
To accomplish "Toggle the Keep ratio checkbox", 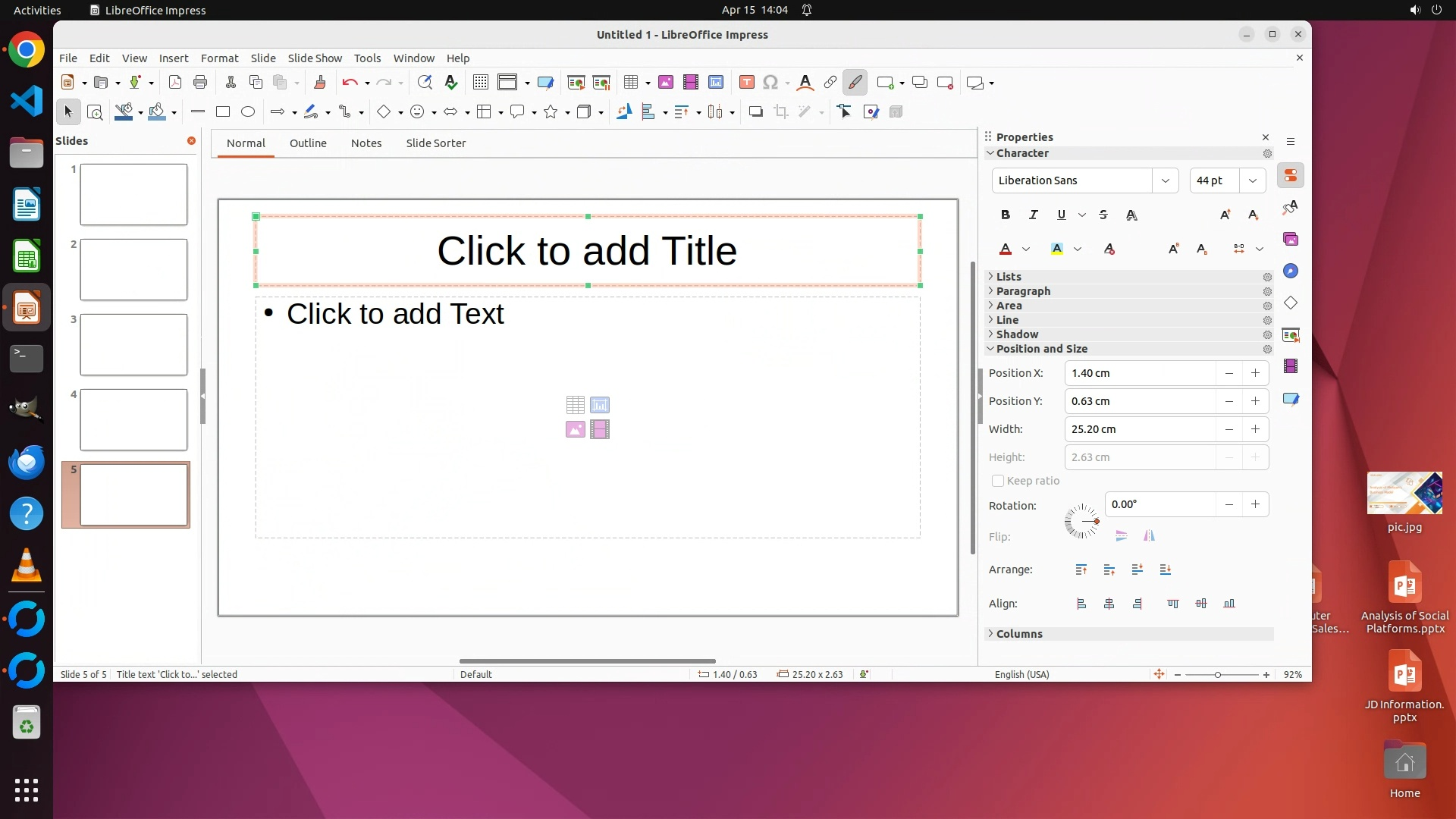I will (998, 481).
